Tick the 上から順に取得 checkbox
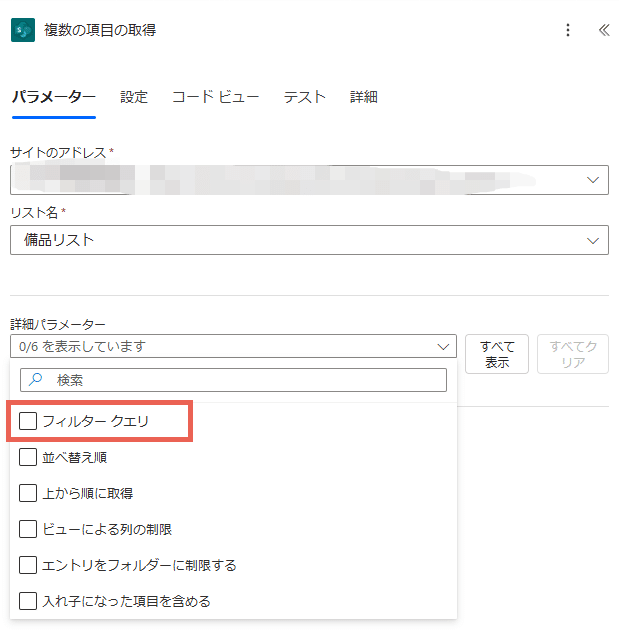 [28, 493]
